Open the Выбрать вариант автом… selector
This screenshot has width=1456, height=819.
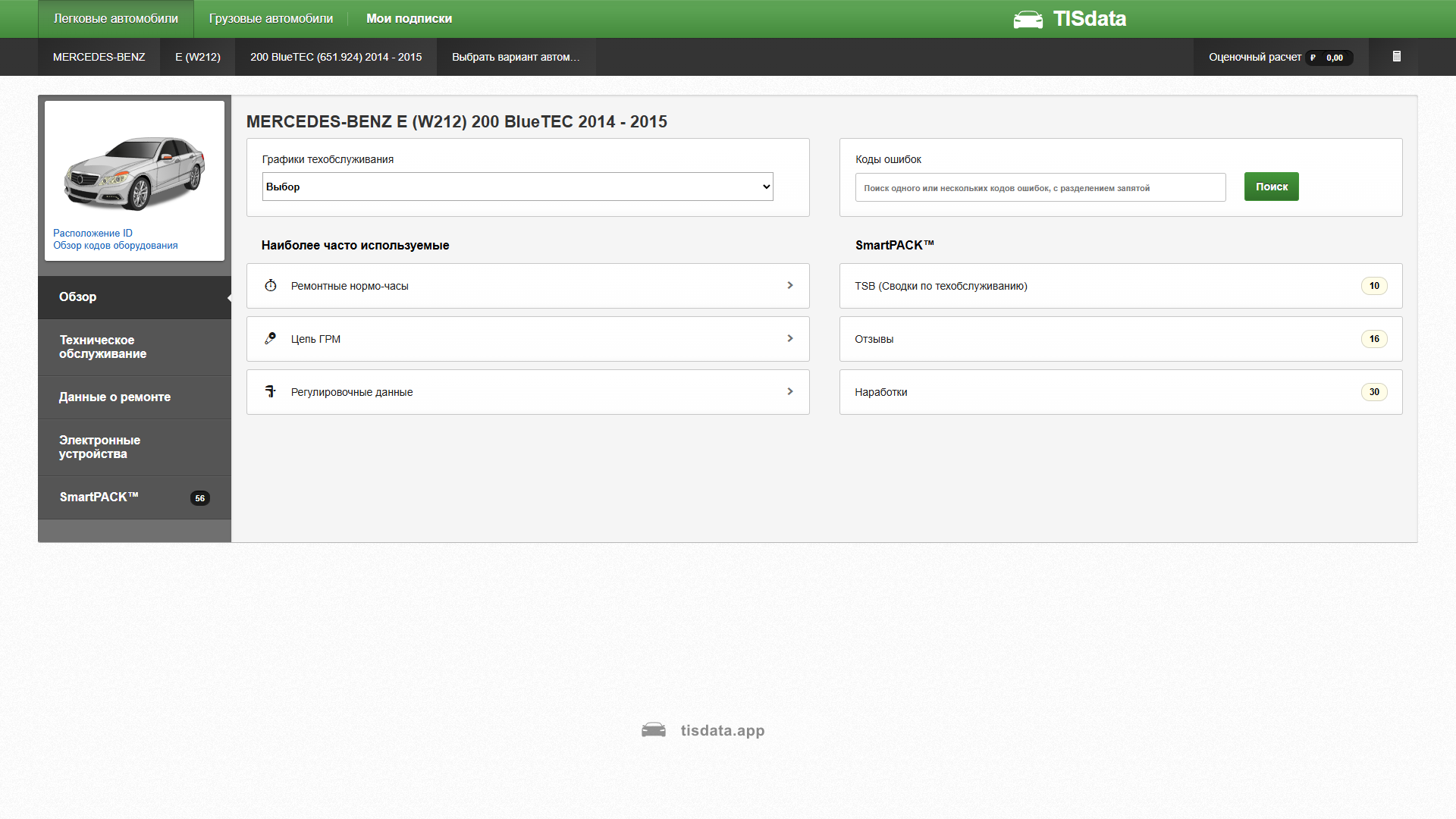pos(516,57)
